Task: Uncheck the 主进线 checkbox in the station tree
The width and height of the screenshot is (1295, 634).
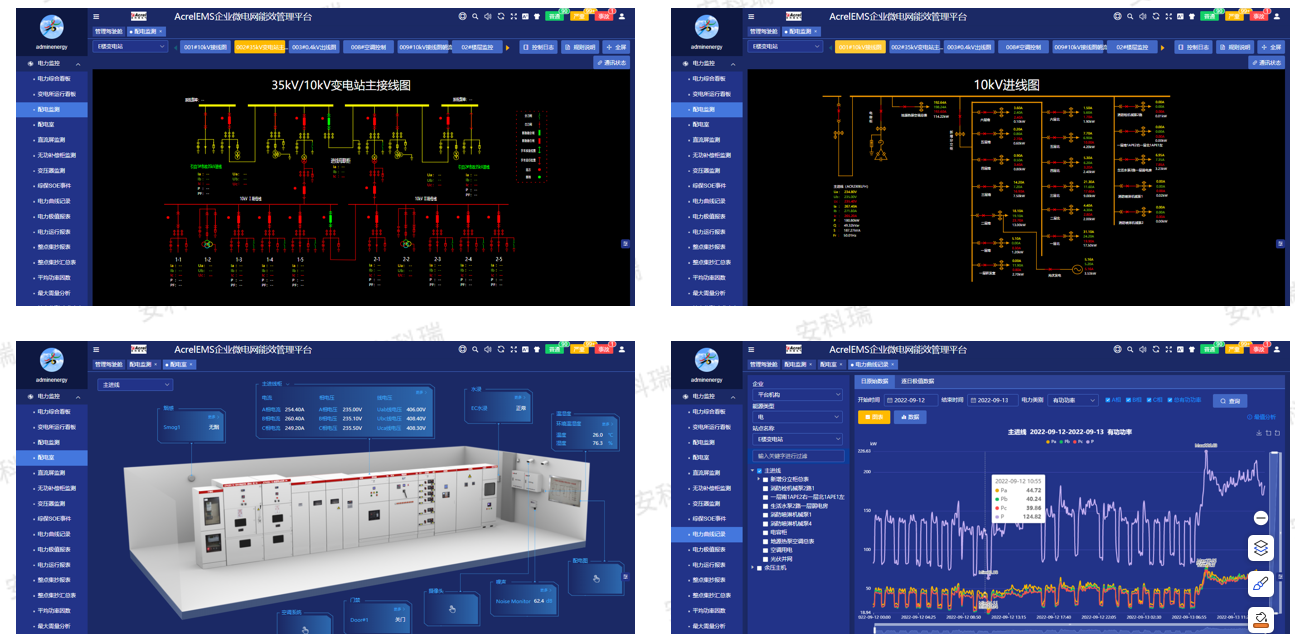Action: click(760, 471)
